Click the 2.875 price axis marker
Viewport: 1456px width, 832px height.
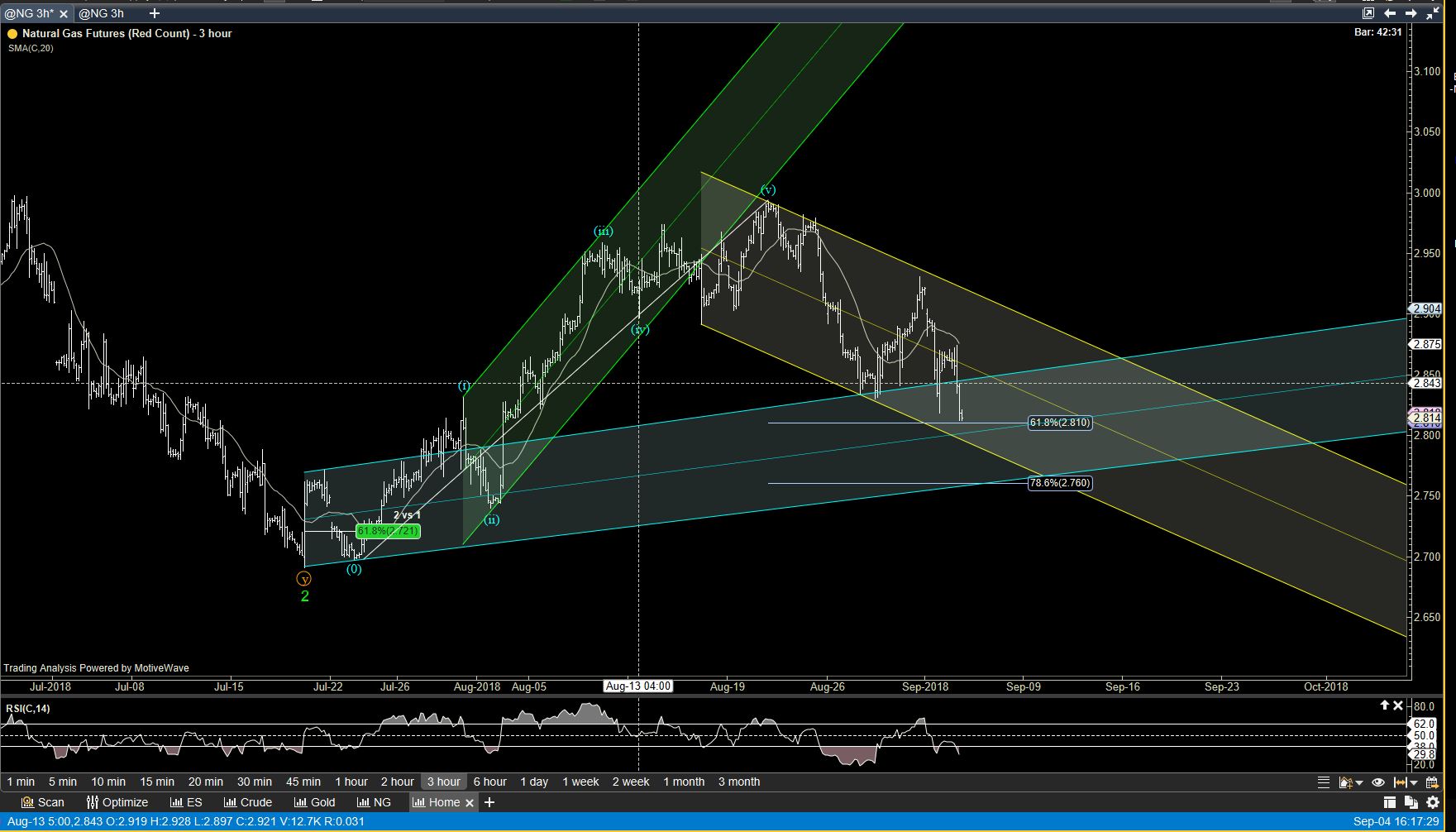[x=1426, y=344]
